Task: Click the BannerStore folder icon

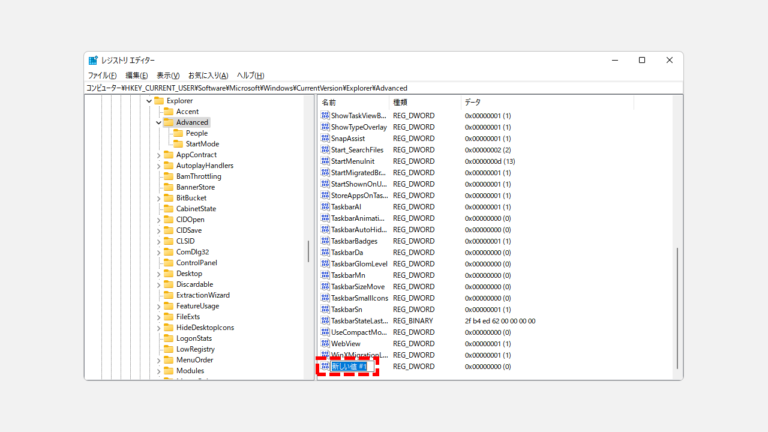Action: (168, 187)
